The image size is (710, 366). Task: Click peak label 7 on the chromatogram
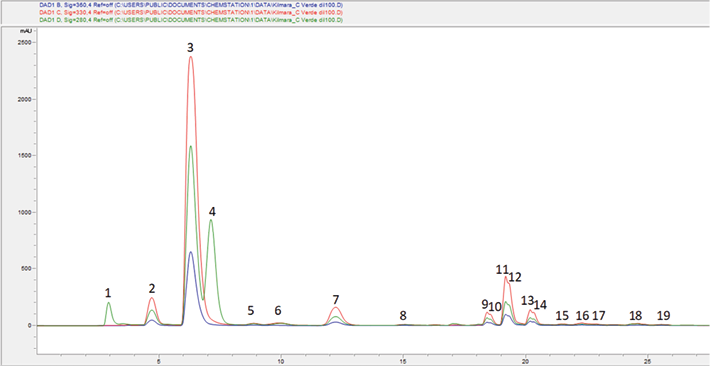coord(336,299)
